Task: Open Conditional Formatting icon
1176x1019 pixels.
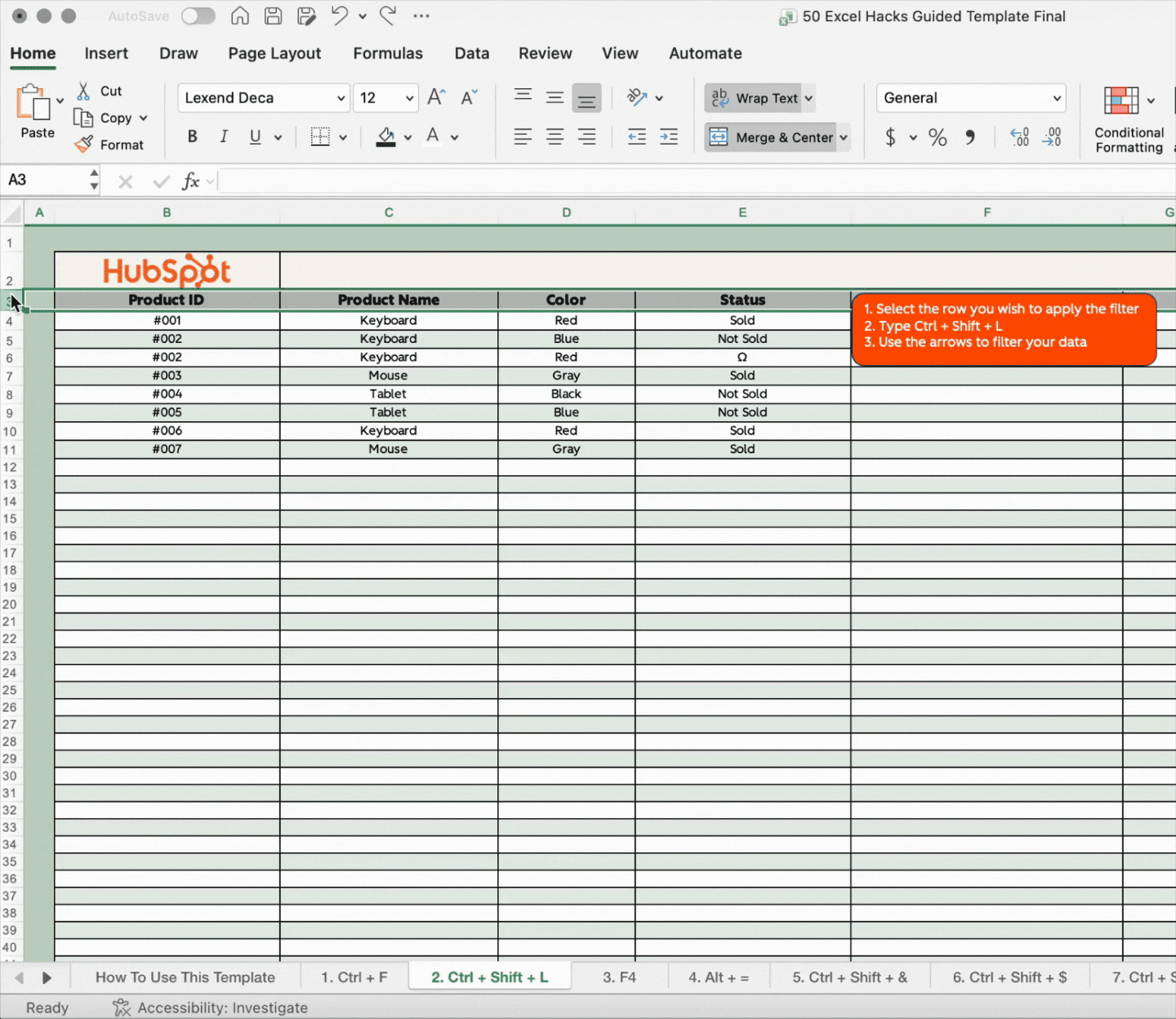Action: tap(1121, 100)
